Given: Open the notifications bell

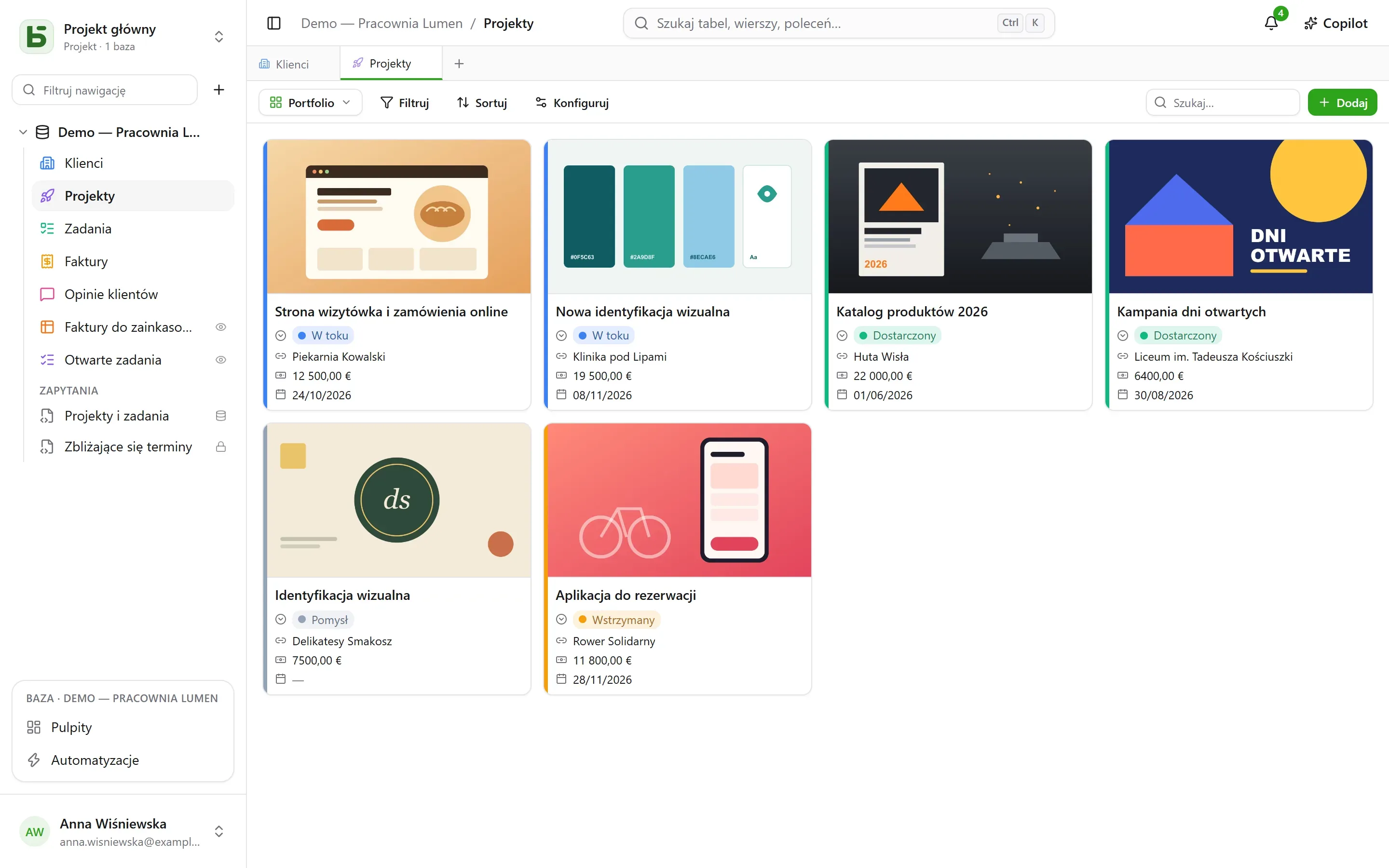Looking at the screenshot, I should tap(1271, 23).
